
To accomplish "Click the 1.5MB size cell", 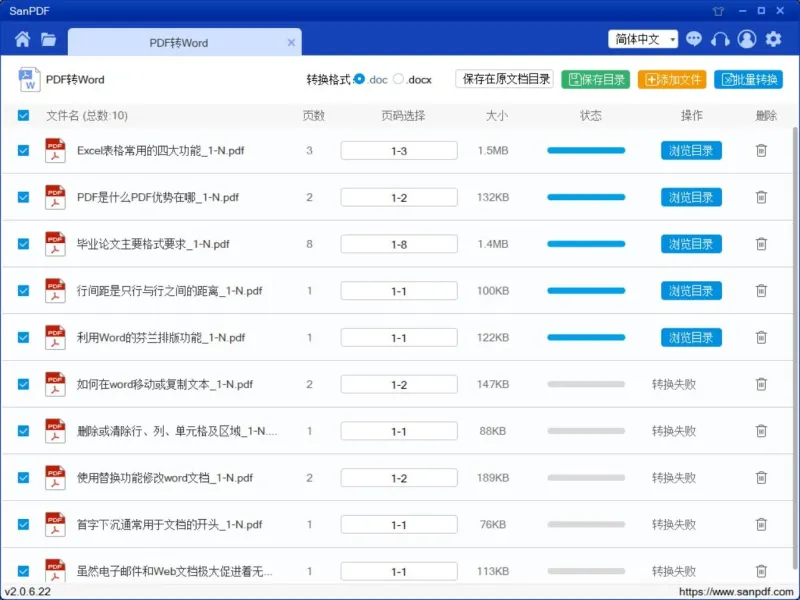I will 493,151.
